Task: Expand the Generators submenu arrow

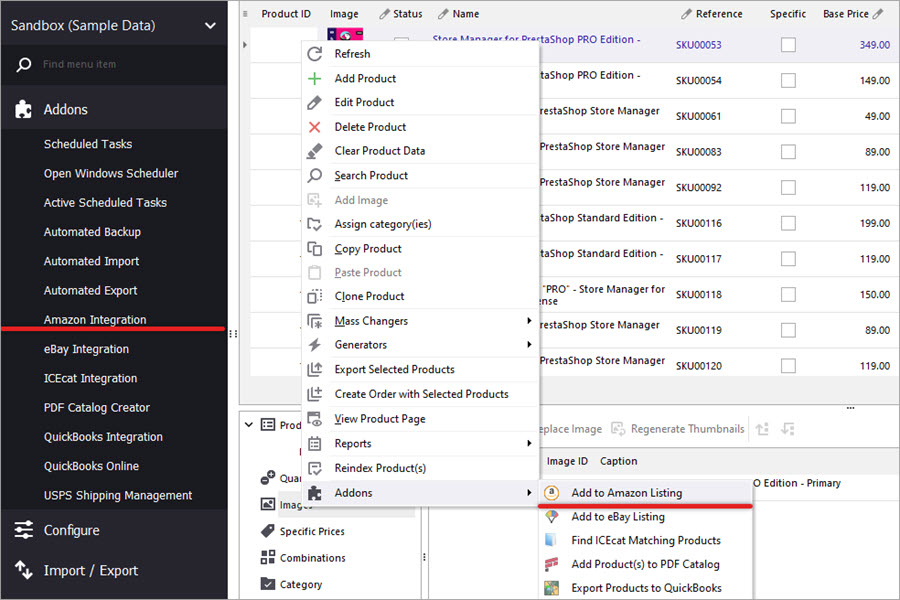Action: (529, 344)
